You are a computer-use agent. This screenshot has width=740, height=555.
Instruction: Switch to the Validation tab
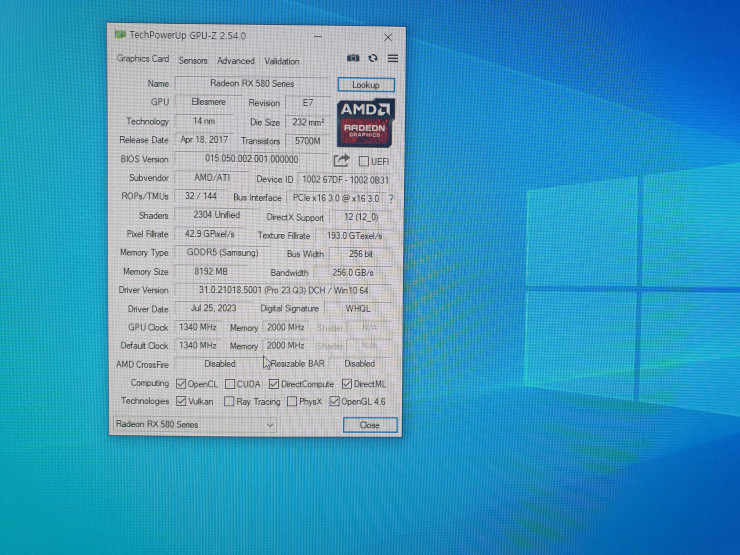[282, 61]
